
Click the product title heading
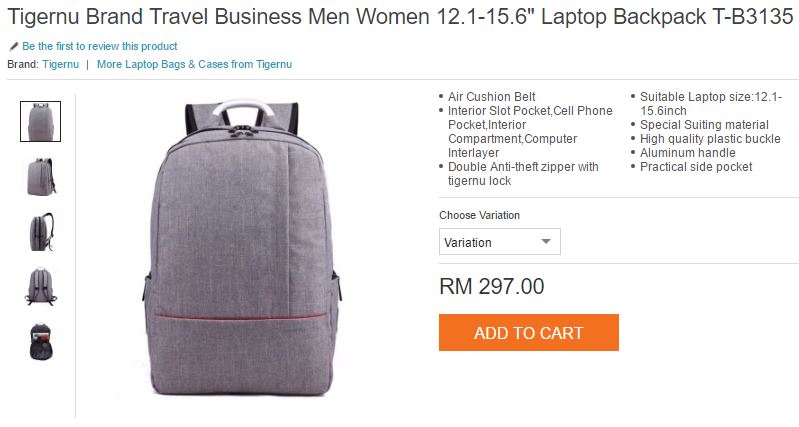tap(401, 17)
